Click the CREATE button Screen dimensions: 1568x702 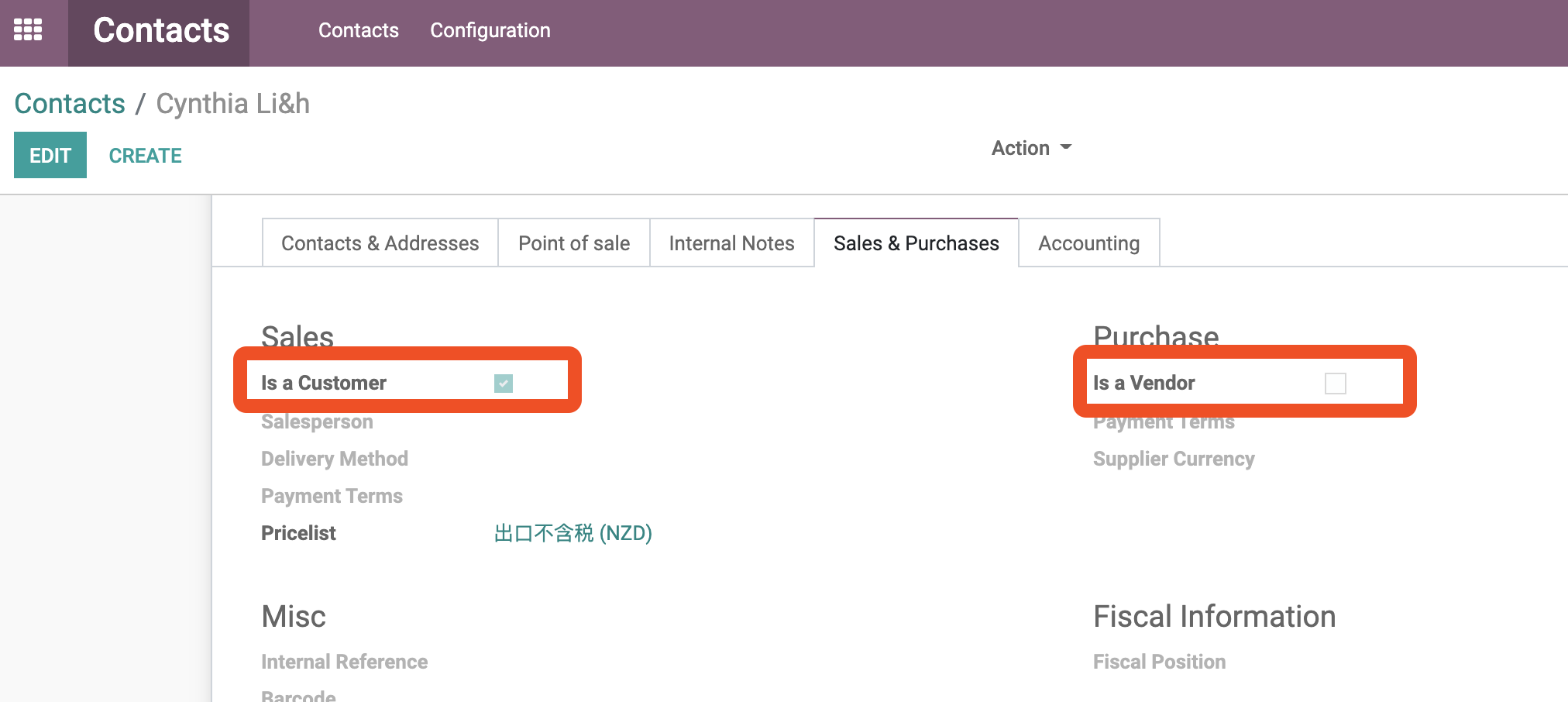click(146, 156)
